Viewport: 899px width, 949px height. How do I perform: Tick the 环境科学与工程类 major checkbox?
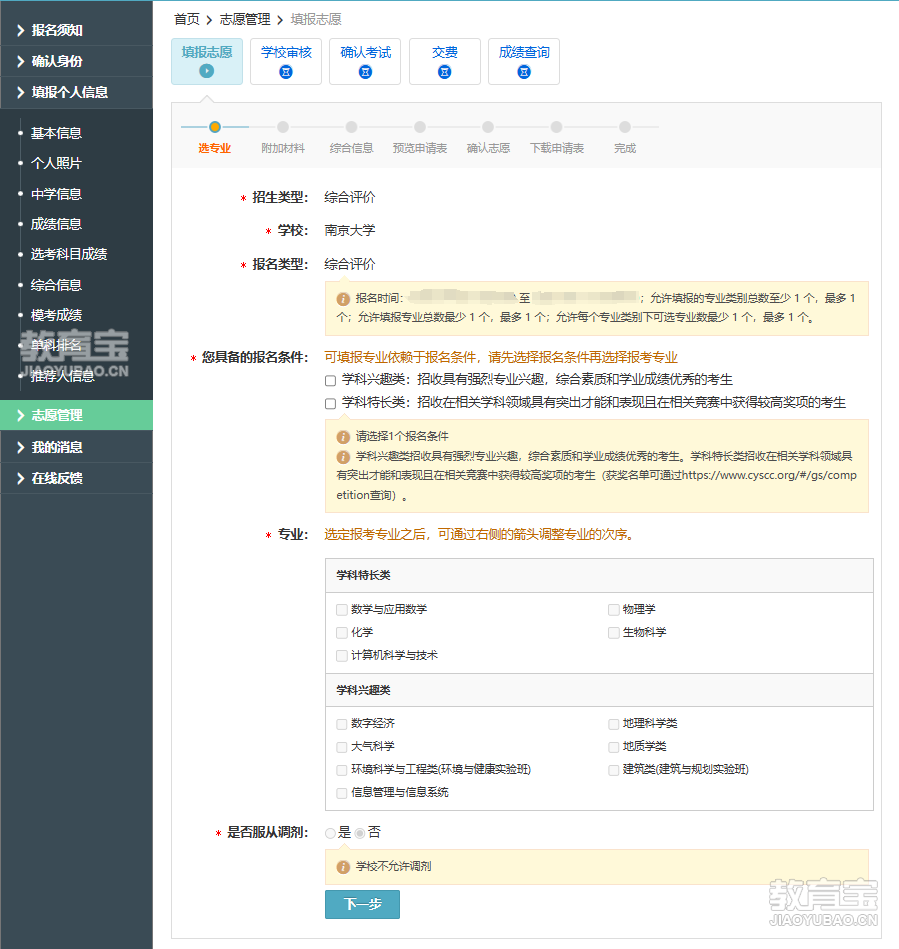click(342, 770)
